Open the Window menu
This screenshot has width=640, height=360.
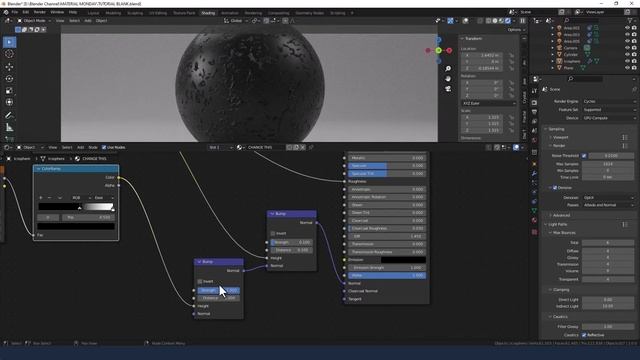pos(57,12)
